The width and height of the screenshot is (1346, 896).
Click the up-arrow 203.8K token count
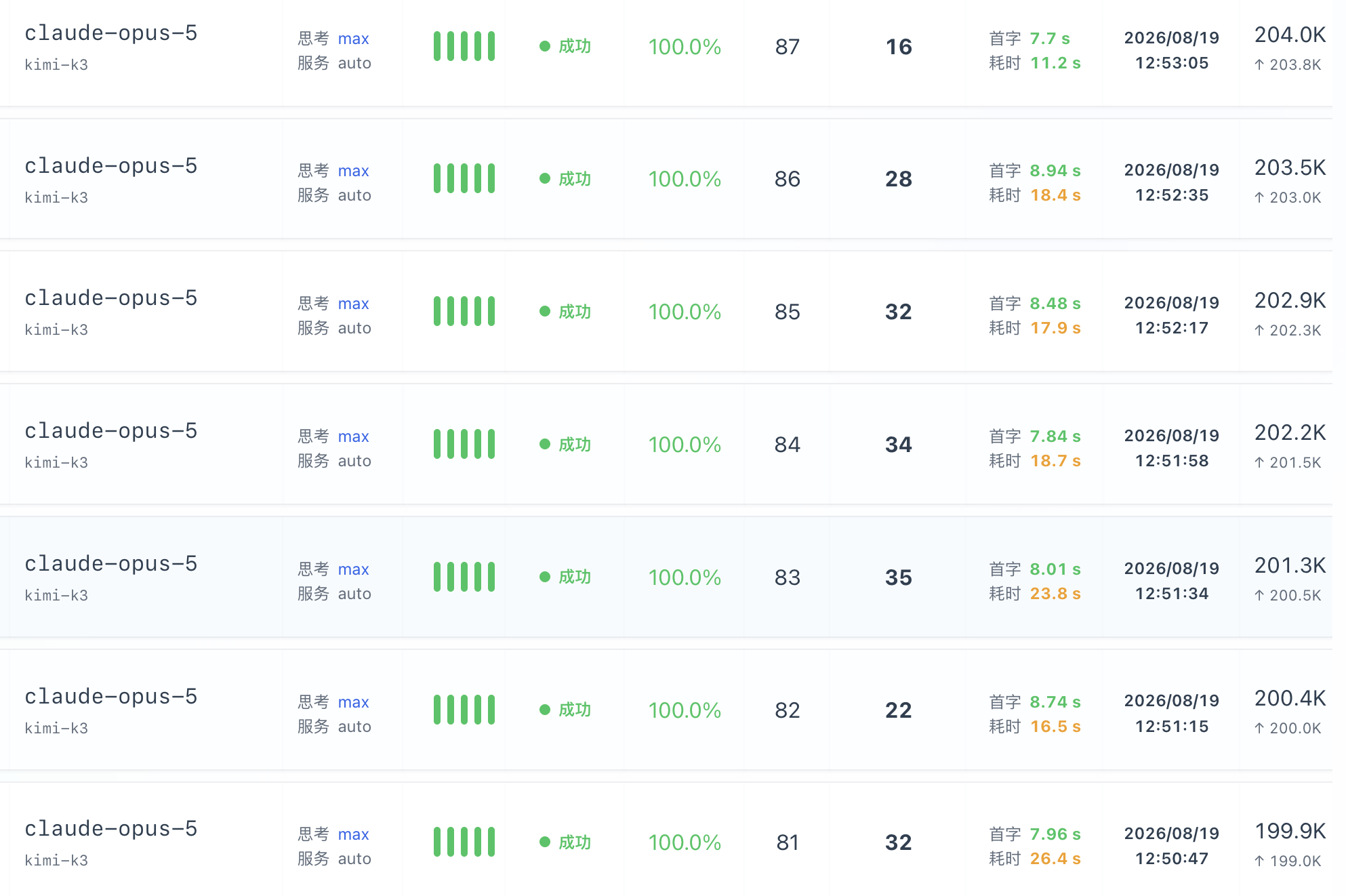coord(1287,65)
